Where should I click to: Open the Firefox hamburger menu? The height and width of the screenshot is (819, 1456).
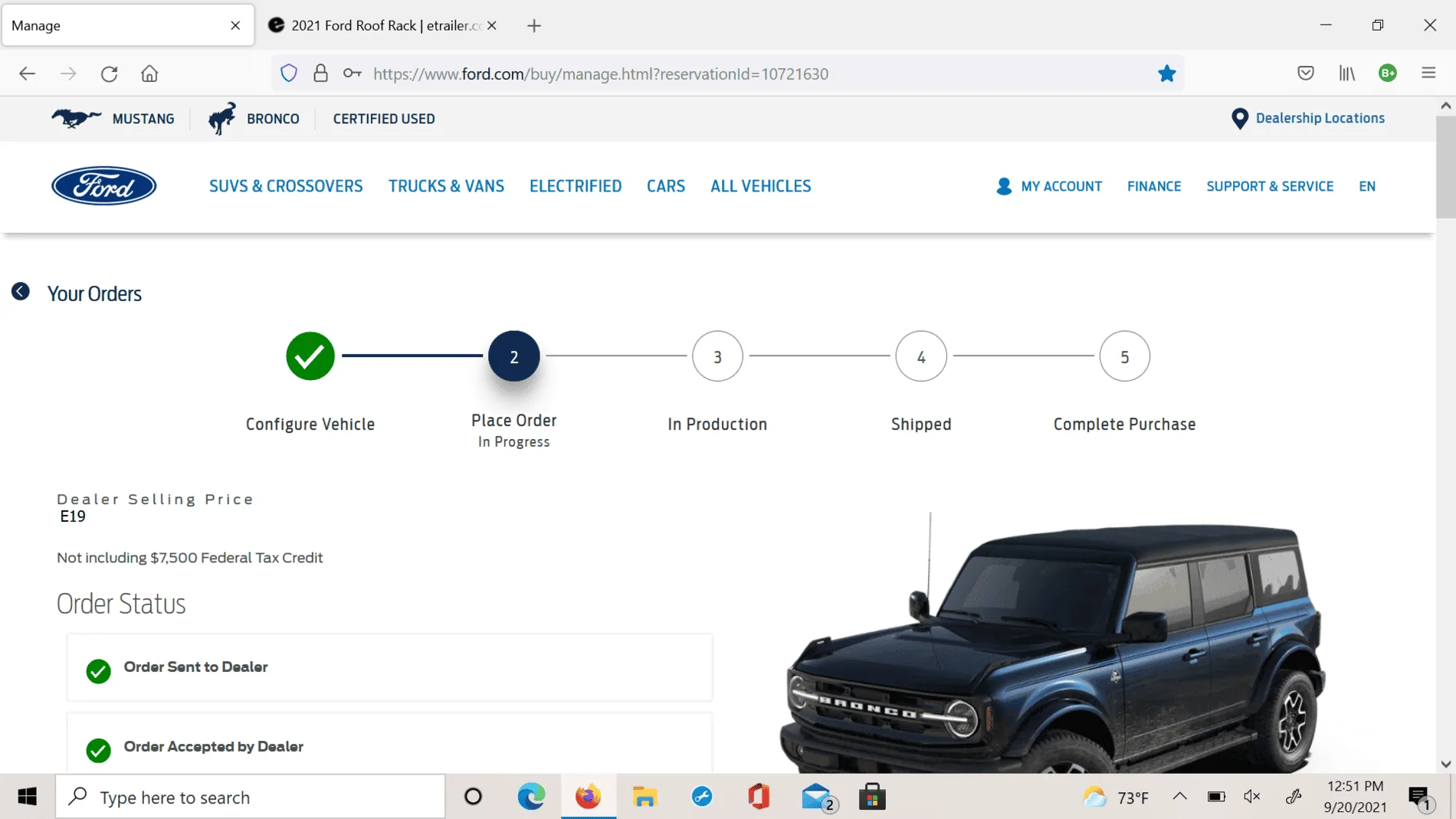click(1428, 74)
